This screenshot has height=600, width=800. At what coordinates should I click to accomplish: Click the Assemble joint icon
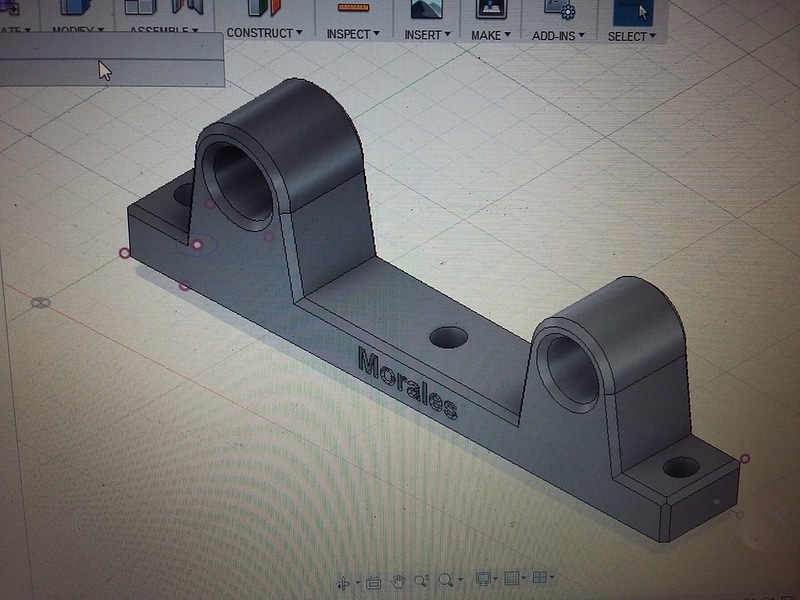(188, 7)
